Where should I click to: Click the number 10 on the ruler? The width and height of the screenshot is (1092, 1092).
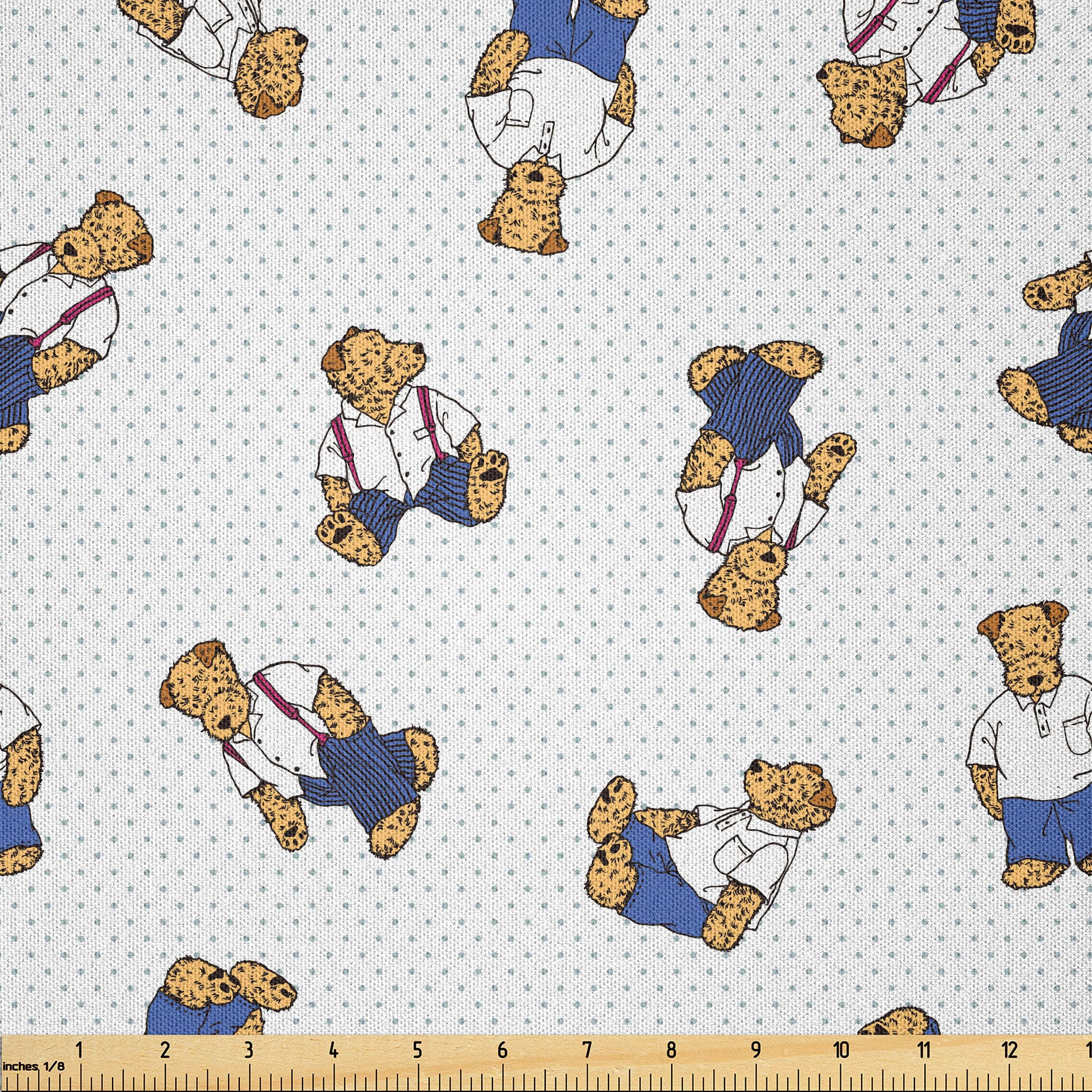pyautogui.click(x=842, y=1050)
